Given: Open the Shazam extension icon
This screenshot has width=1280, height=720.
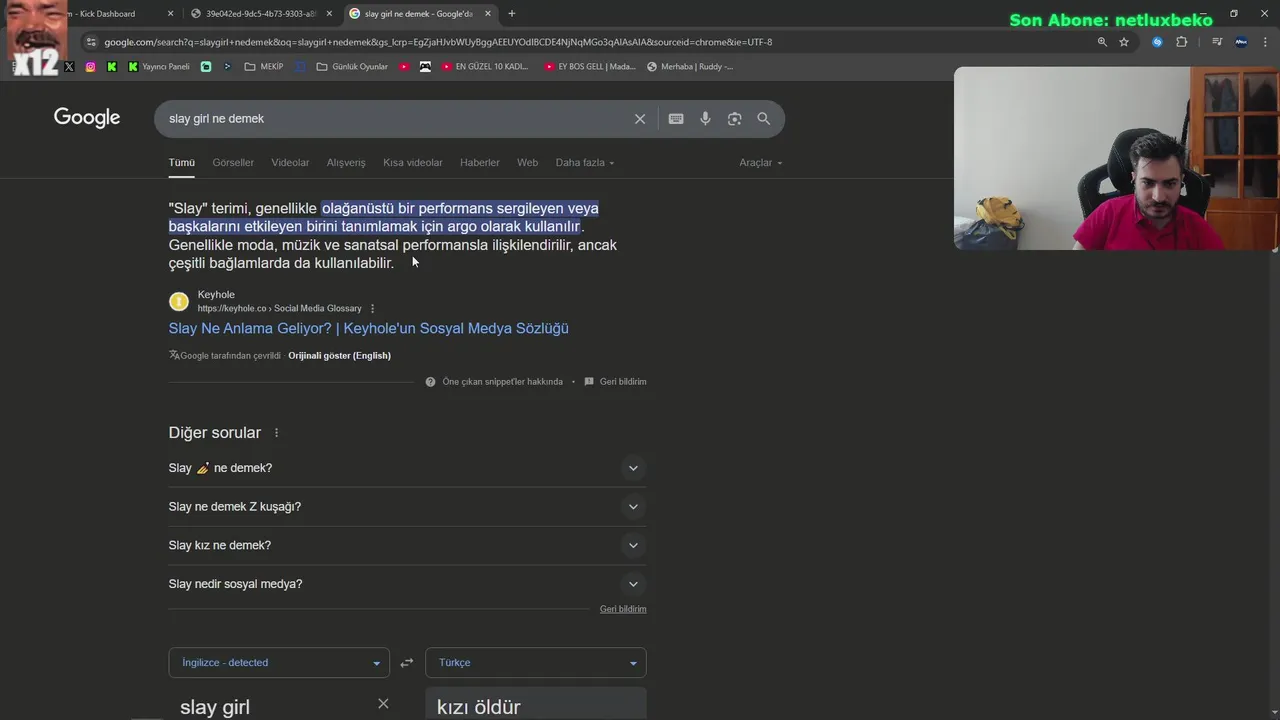Looking at the screenshot, I should [1157, 42].
